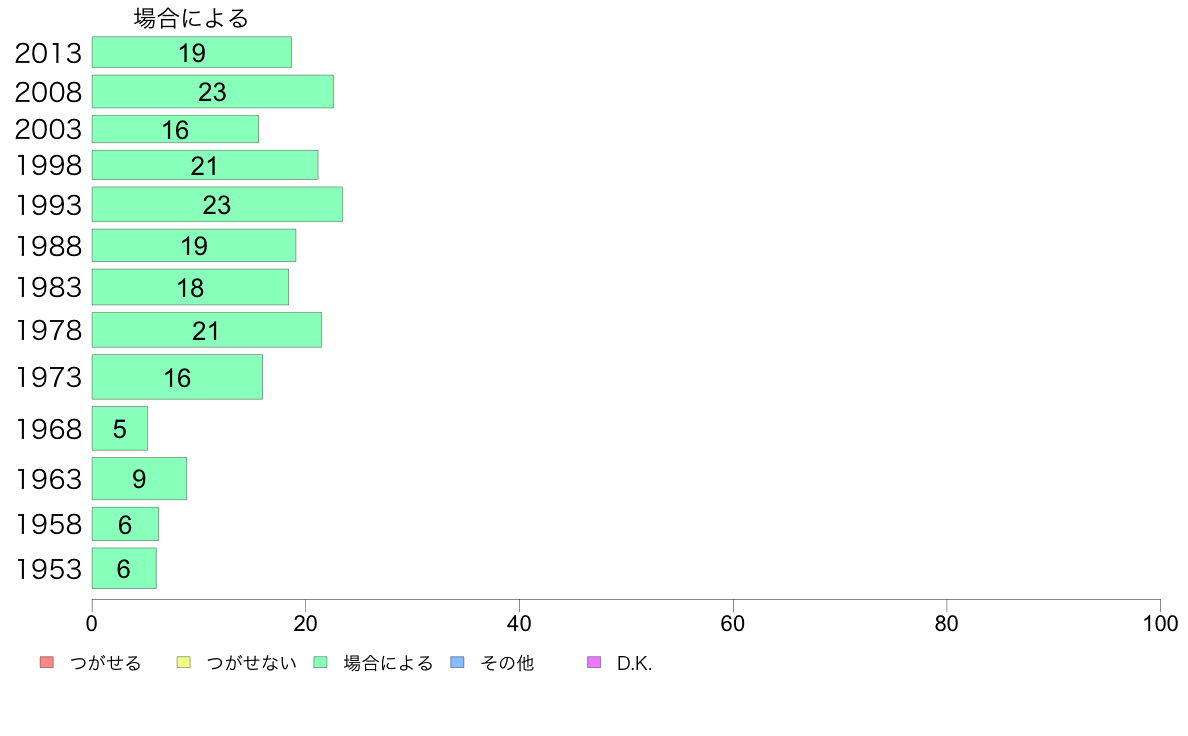Select the D.K. legend label

[x=634, y=663]
